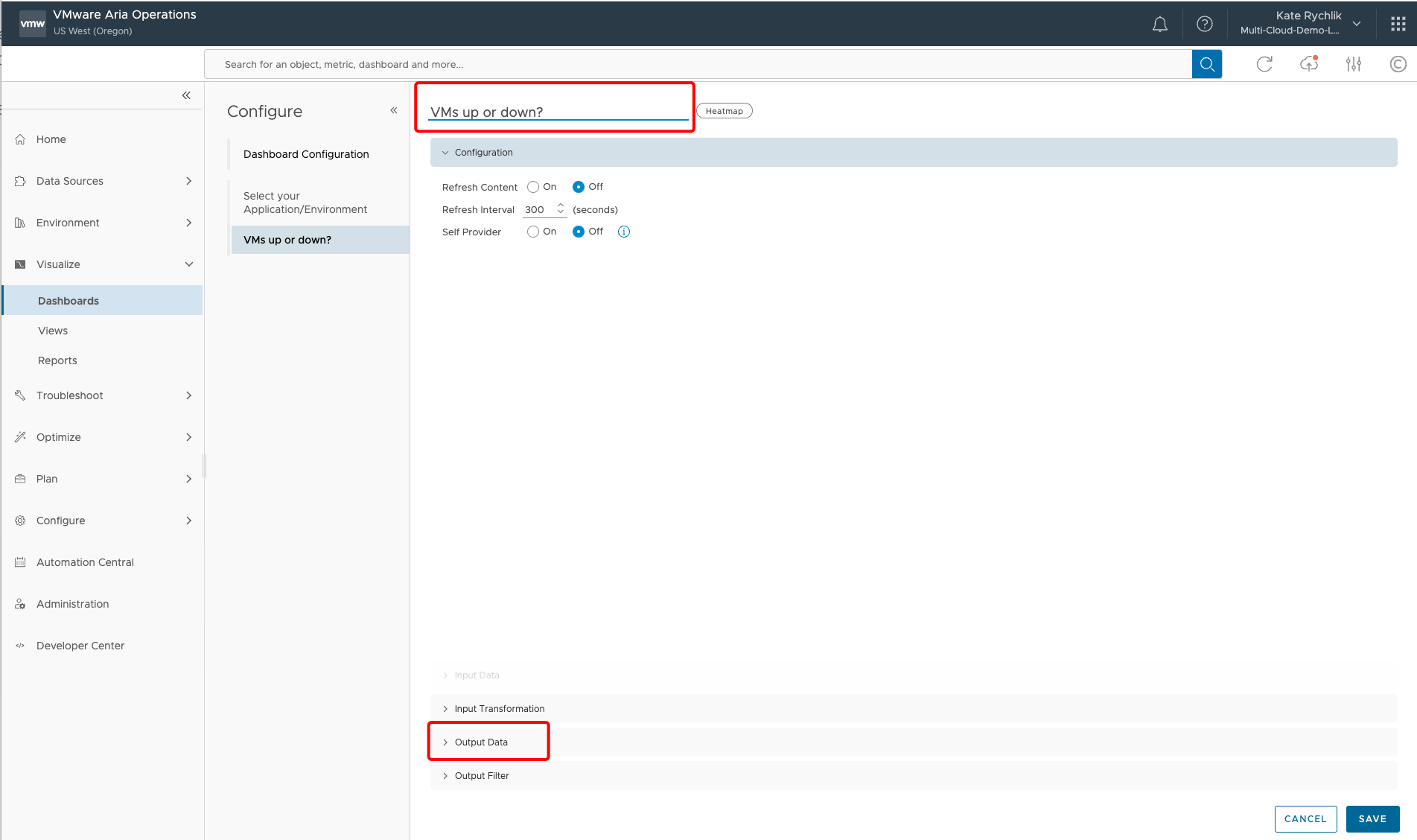
Task: Open the Automation Central section
Action: [x=84, y=561]
